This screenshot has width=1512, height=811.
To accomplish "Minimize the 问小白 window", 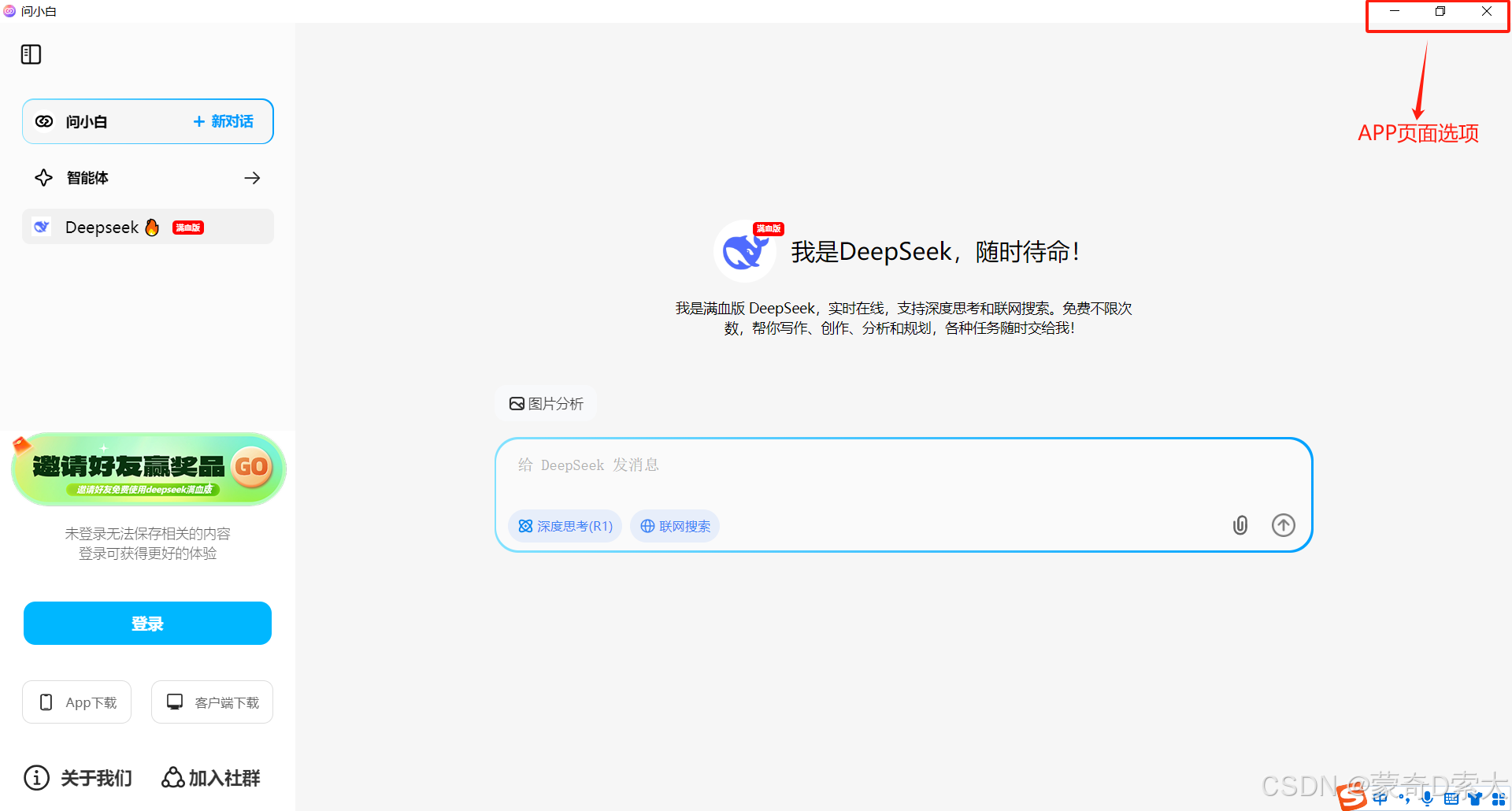I will pyautogui.click(x=1395, y=11).
